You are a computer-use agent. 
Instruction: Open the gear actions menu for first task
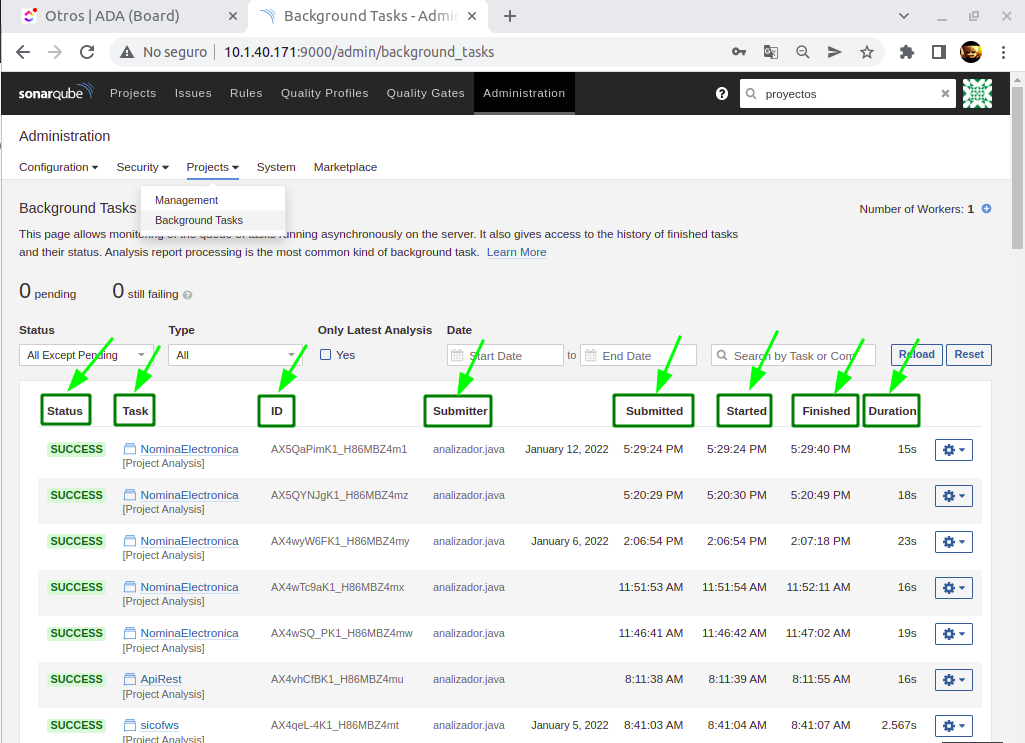tap(953, 450)
